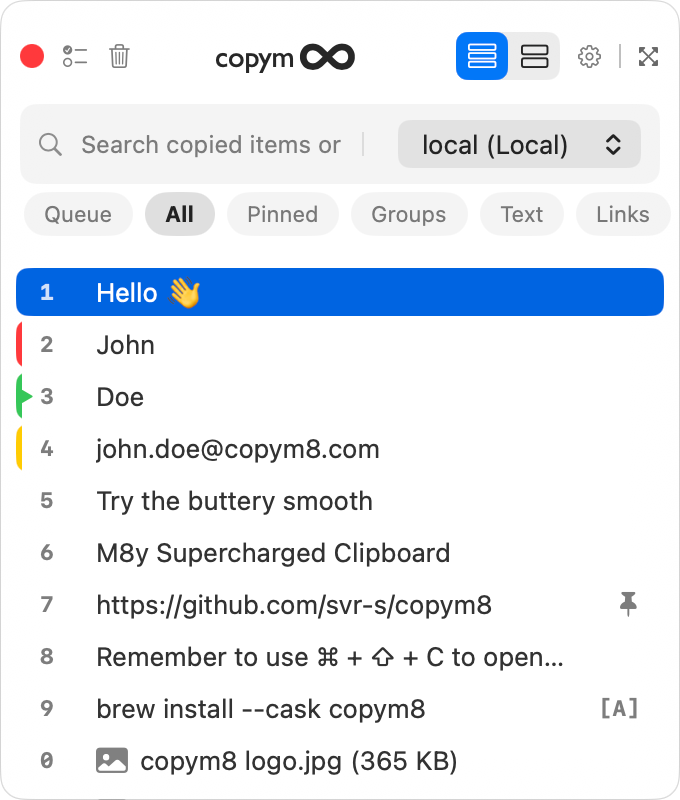
Task: Click the expand window arrows icon
Action: coord(648,56)
